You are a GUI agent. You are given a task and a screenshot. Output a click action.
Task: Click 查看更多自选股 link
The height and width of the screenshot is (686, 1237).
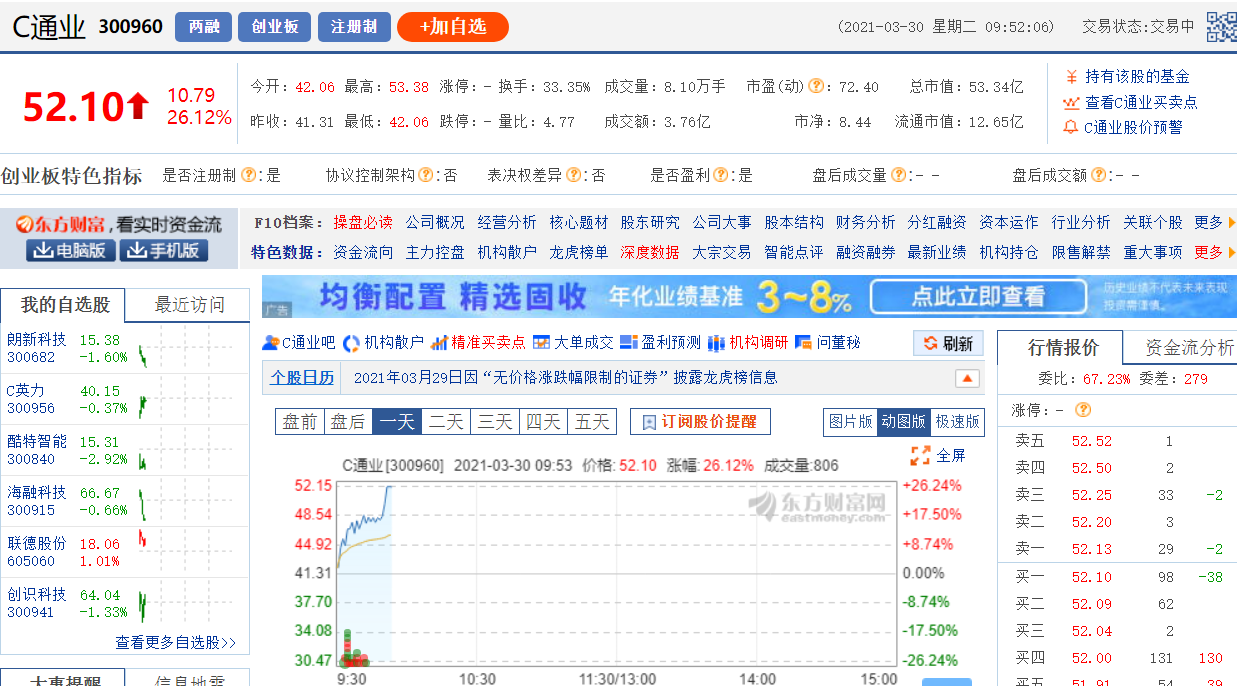pyautogui.click(x=176, y=642)
